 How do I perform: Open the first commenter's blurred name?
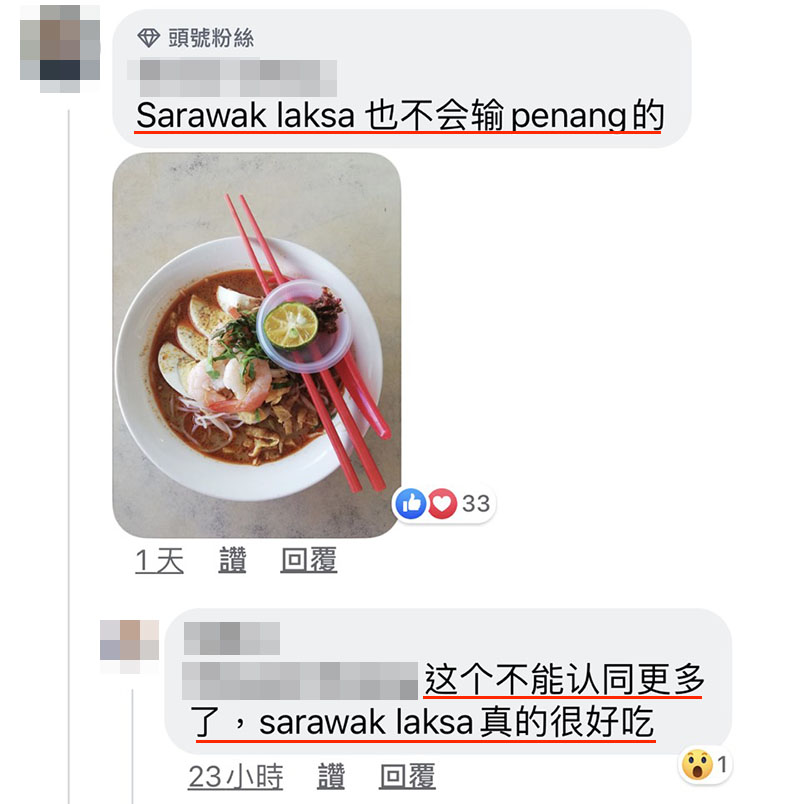tap(232, 78)
